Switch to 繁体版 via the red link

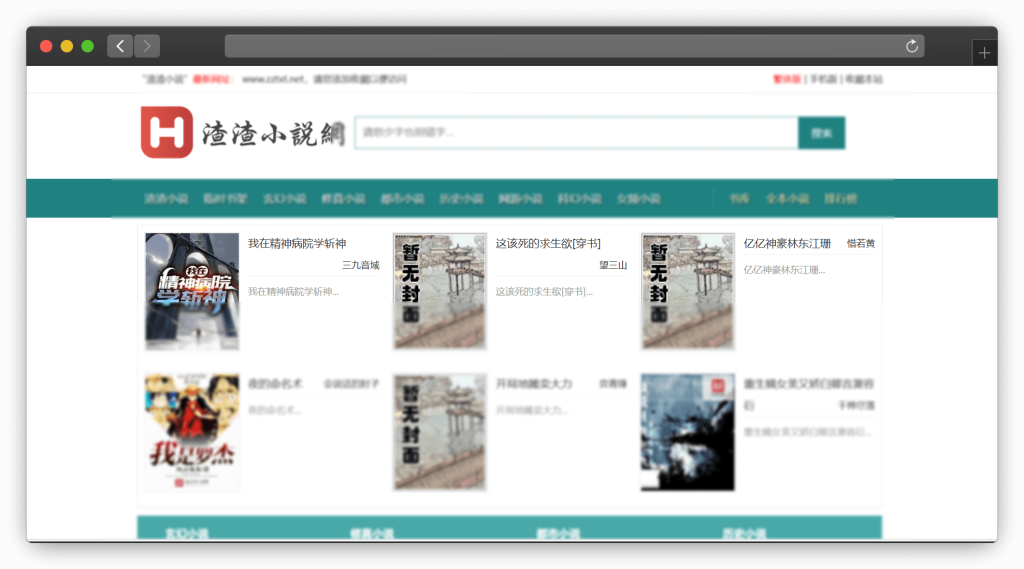(x=787, y=79)
